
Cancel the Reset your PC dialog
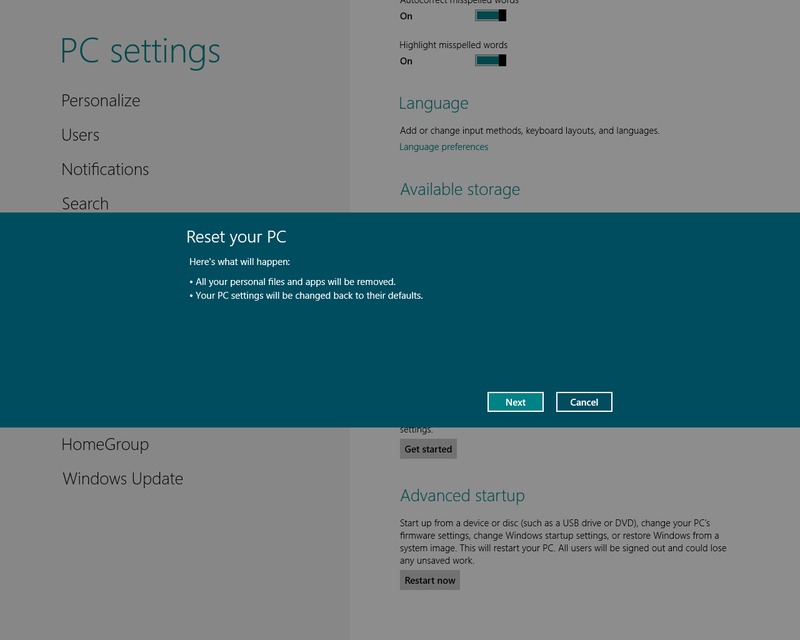click(x=584, y=402)
